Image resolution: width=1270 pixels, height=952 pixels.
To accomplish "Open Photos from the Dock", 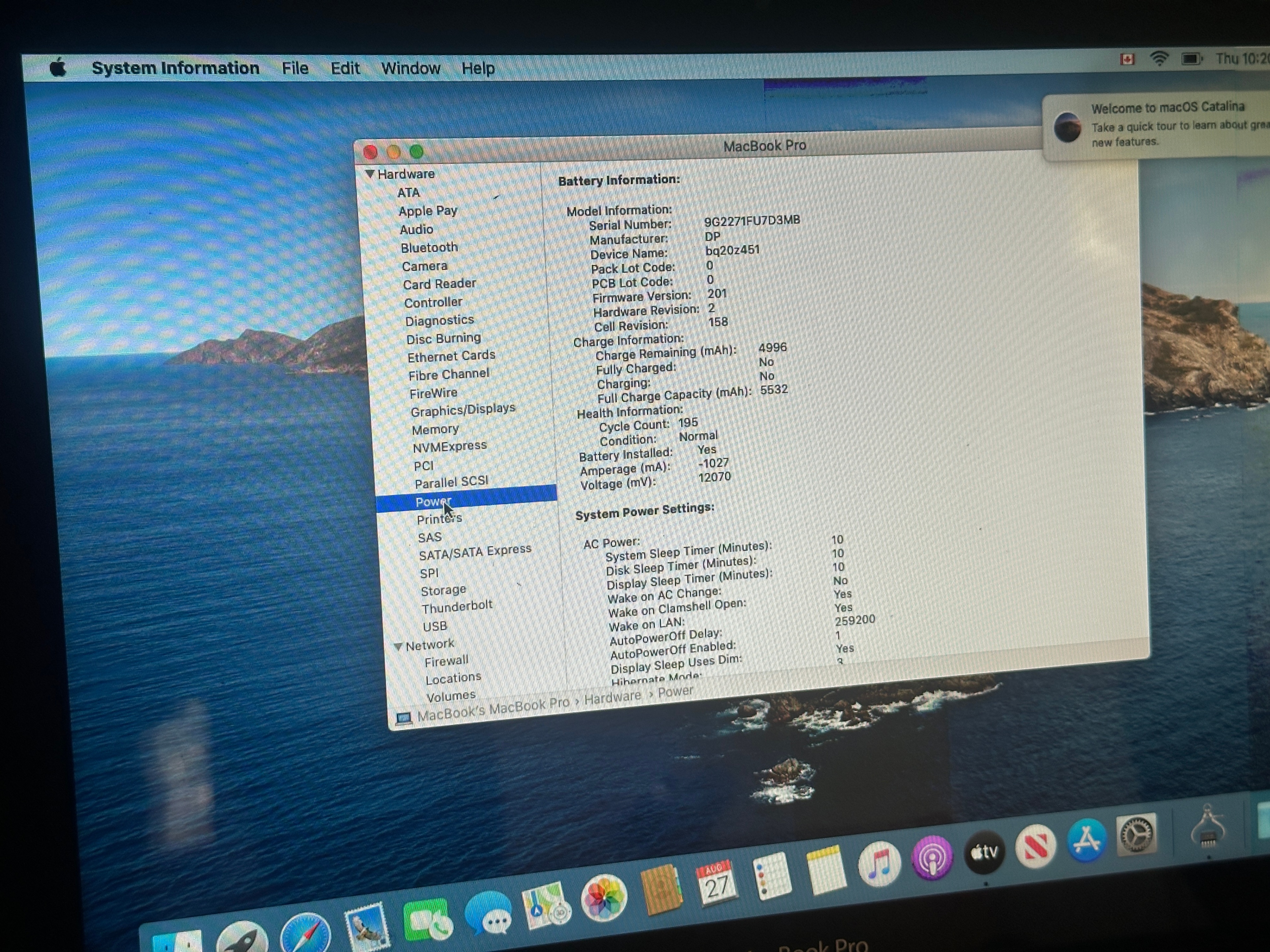I will [603, 898].
